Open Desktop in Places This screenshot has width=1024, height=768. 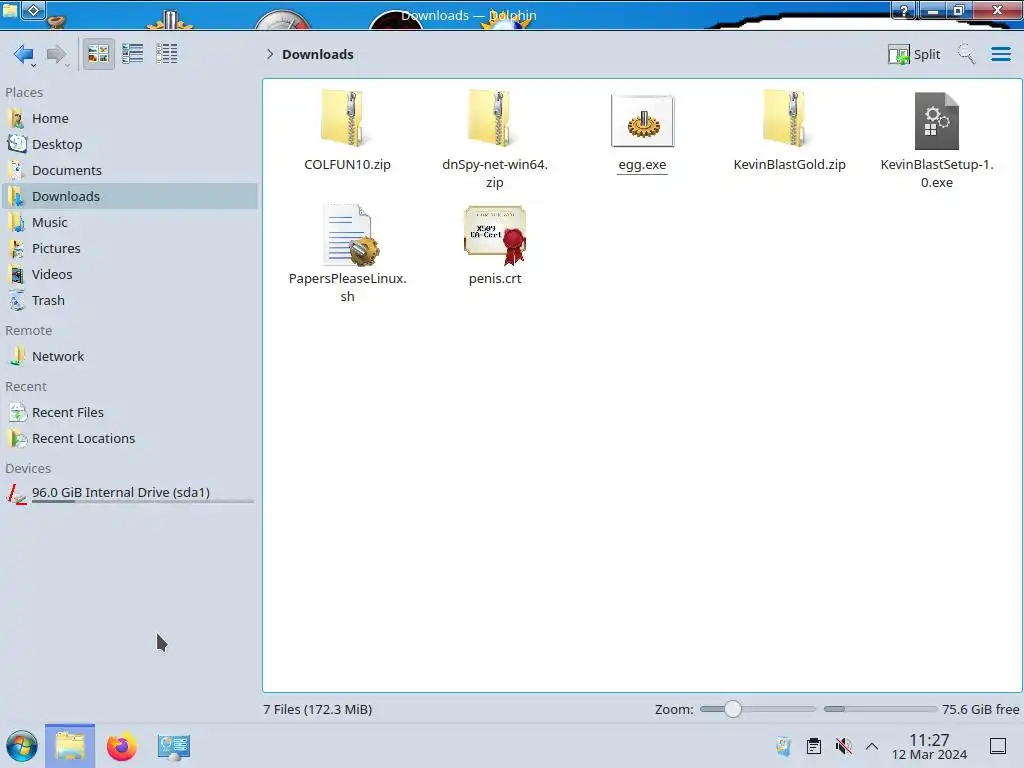click(x=129, y=144)
